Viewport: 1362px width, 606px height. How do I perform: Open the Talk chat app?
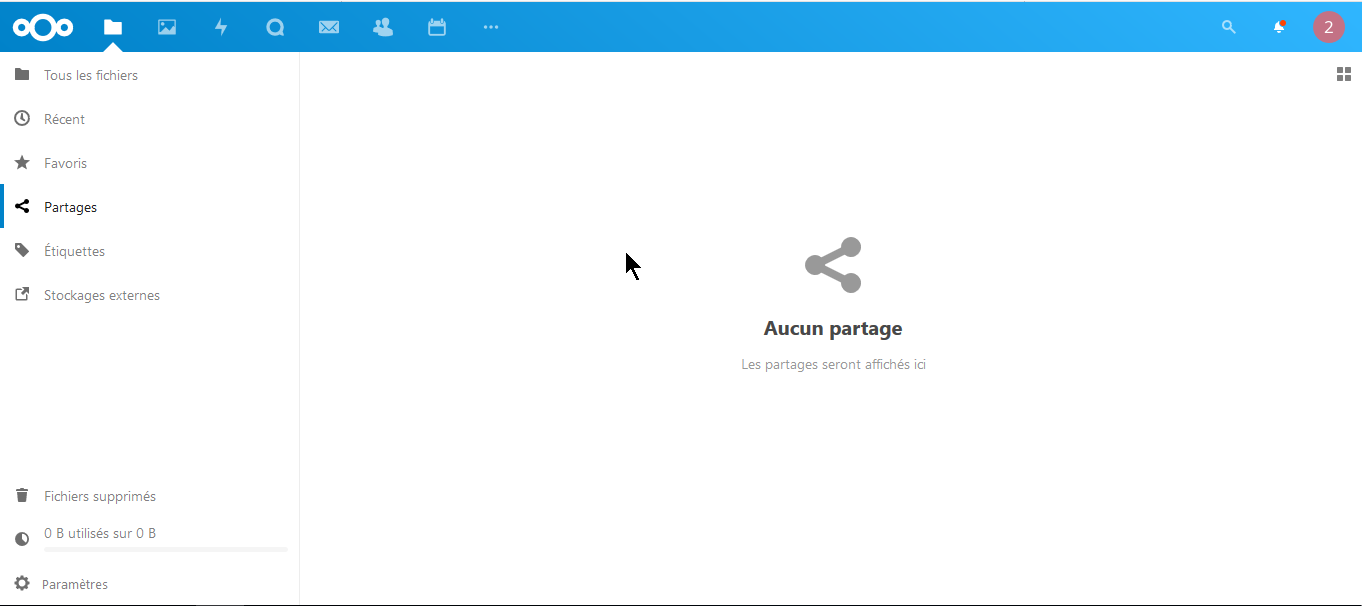tap(275, 27)
